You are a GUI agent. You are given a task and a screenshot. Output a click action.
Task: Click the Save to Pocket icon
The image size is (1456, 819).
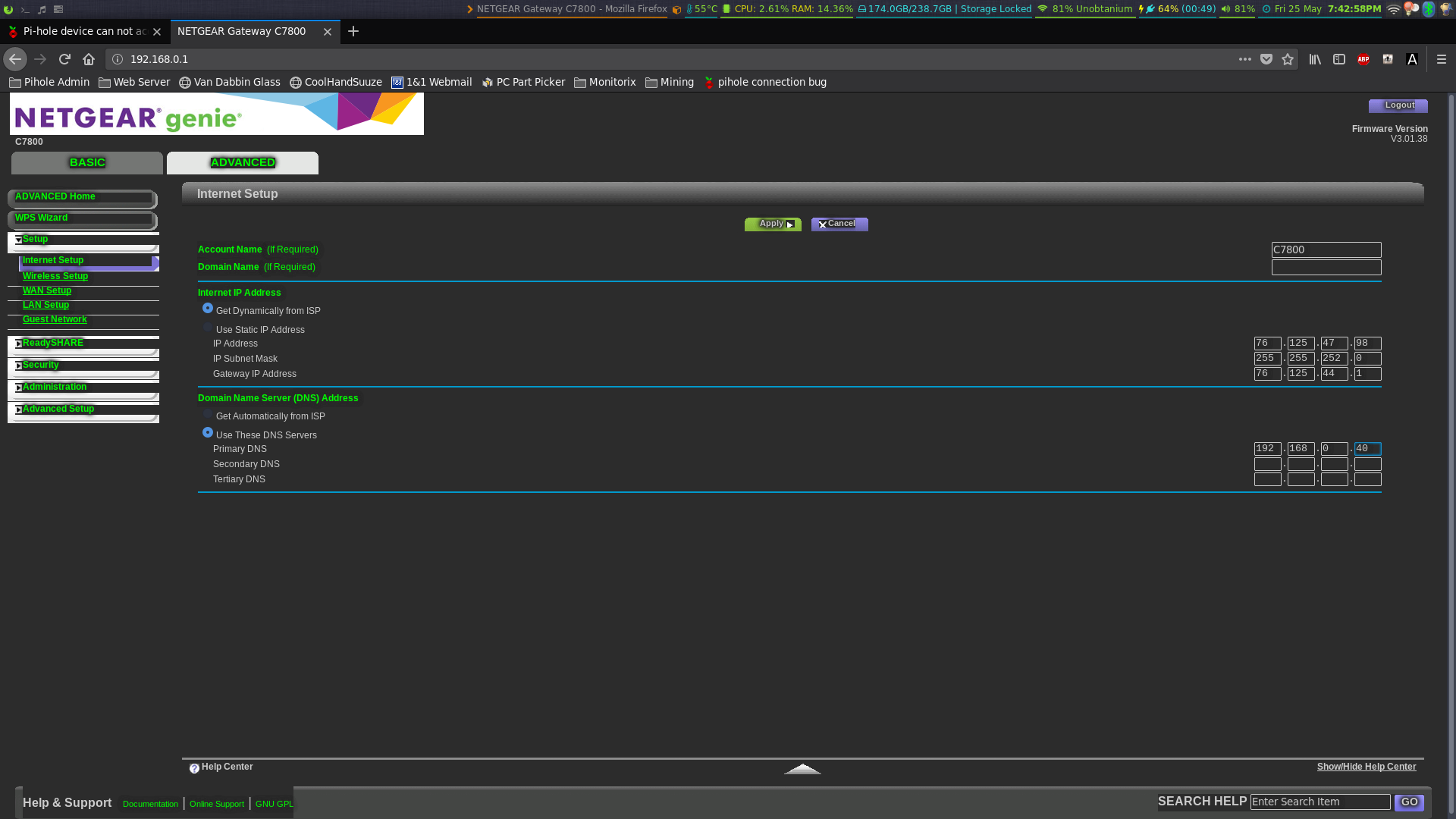point(1266,59)
